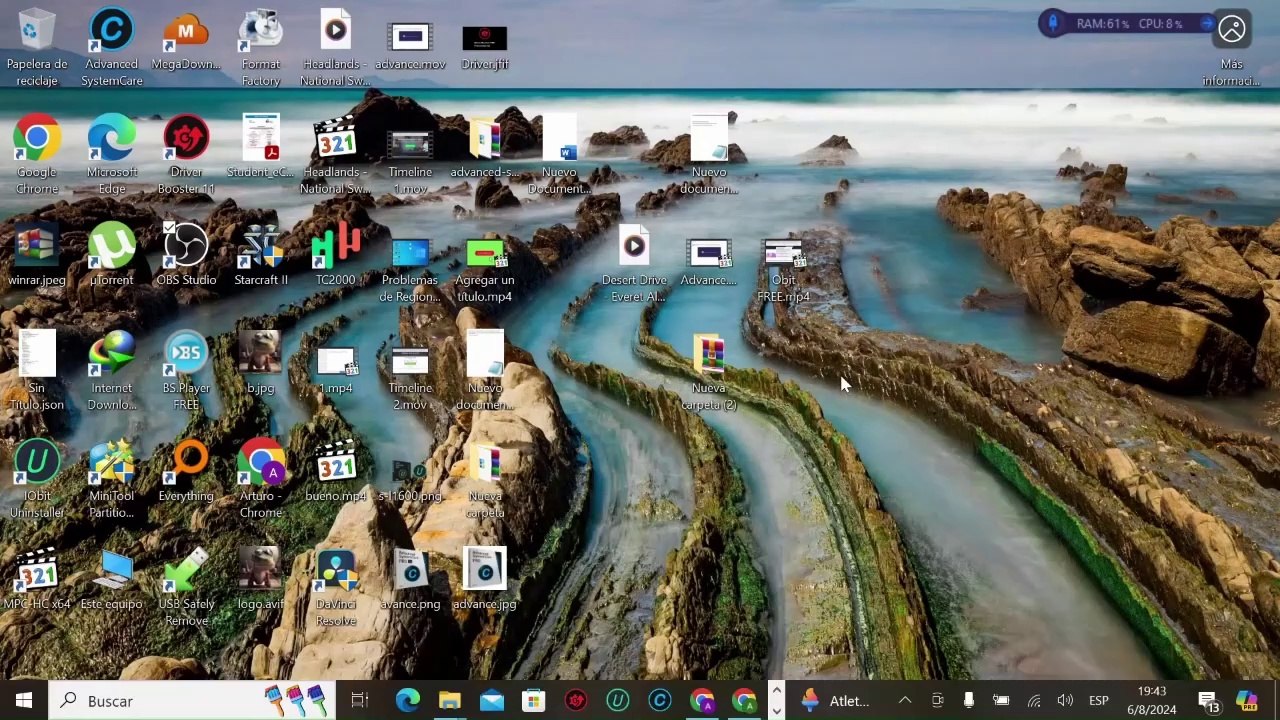Select the advanced-s... folder icon
The width and height of the screenshot is (1280, 720).
click(485, 147)
